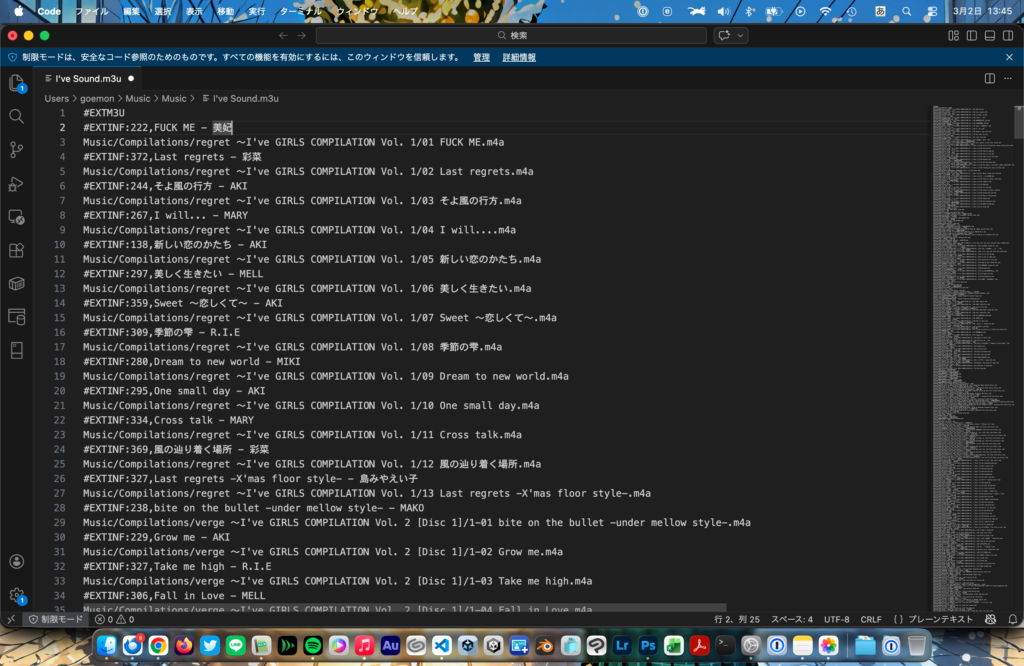
Task: Open the Search view in activity bar
Action: click(x=16, y=116)
